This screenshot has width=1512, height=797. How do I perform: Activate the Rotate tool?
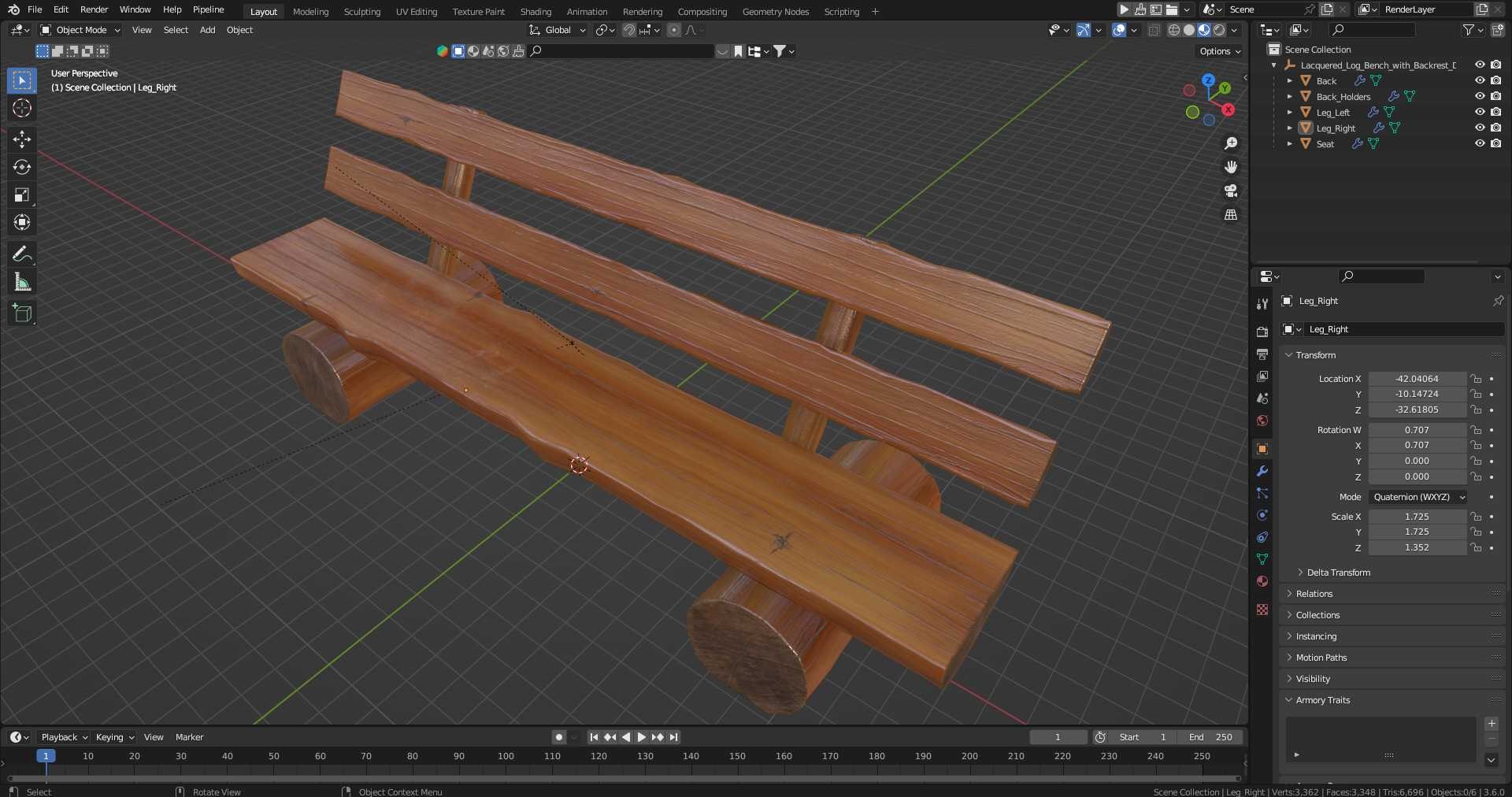click(22, 167)
